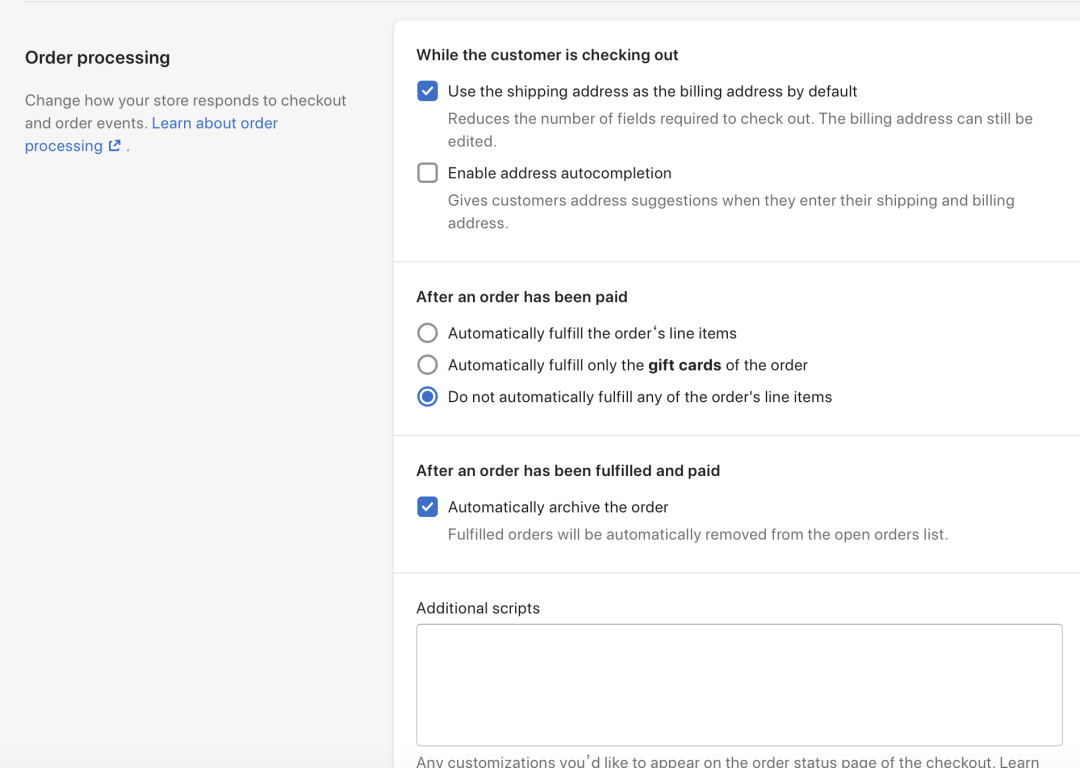Click the bold 'gift cards' text

[684, 365]
